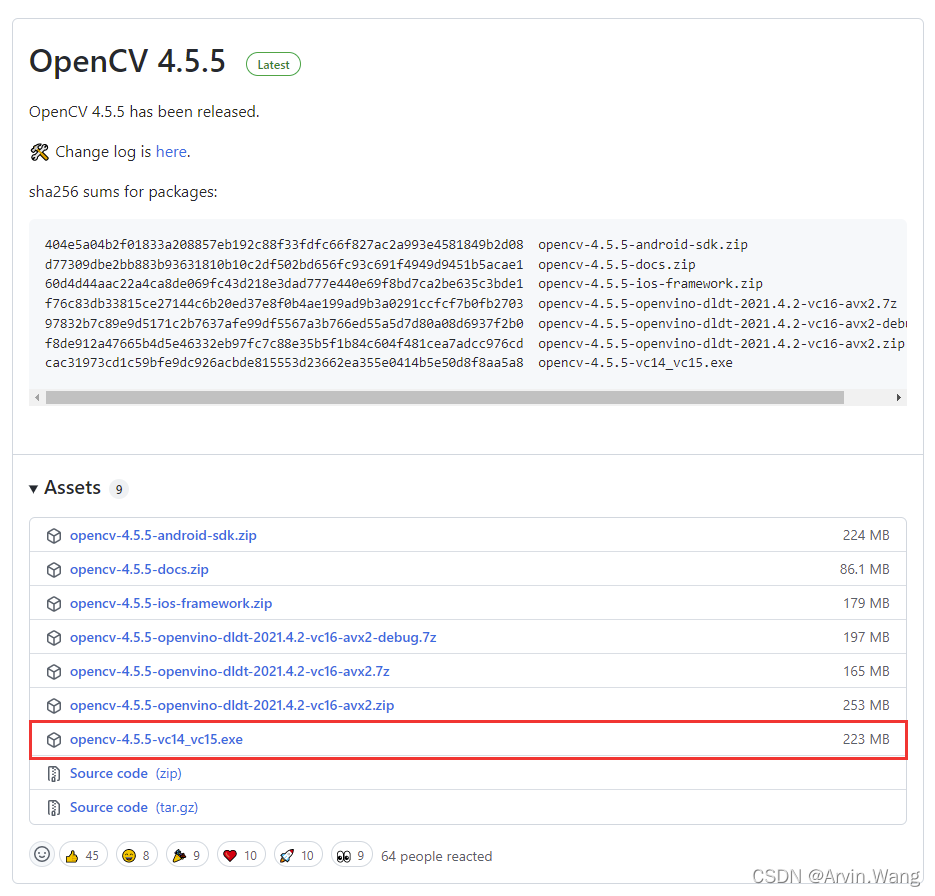This screenshot has height=896, width=935.
Task: Download Source code (tar.gz)
Action: pos(134,807)
